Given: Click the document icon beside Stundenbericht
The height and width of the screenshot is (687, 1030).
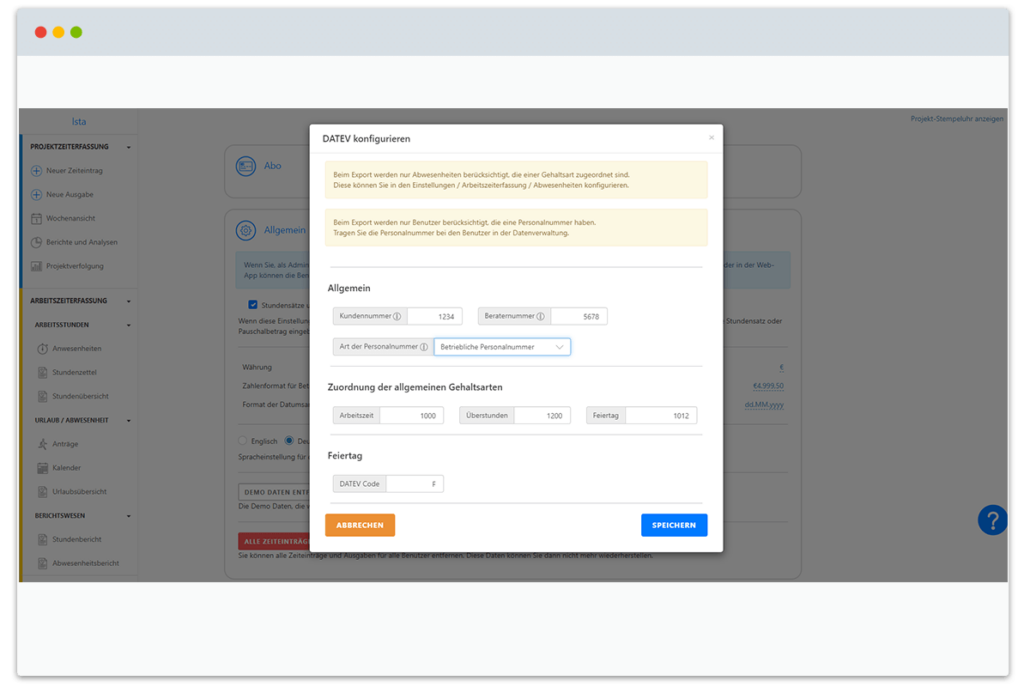Looking at the screenshot, I should pos(43,539).
